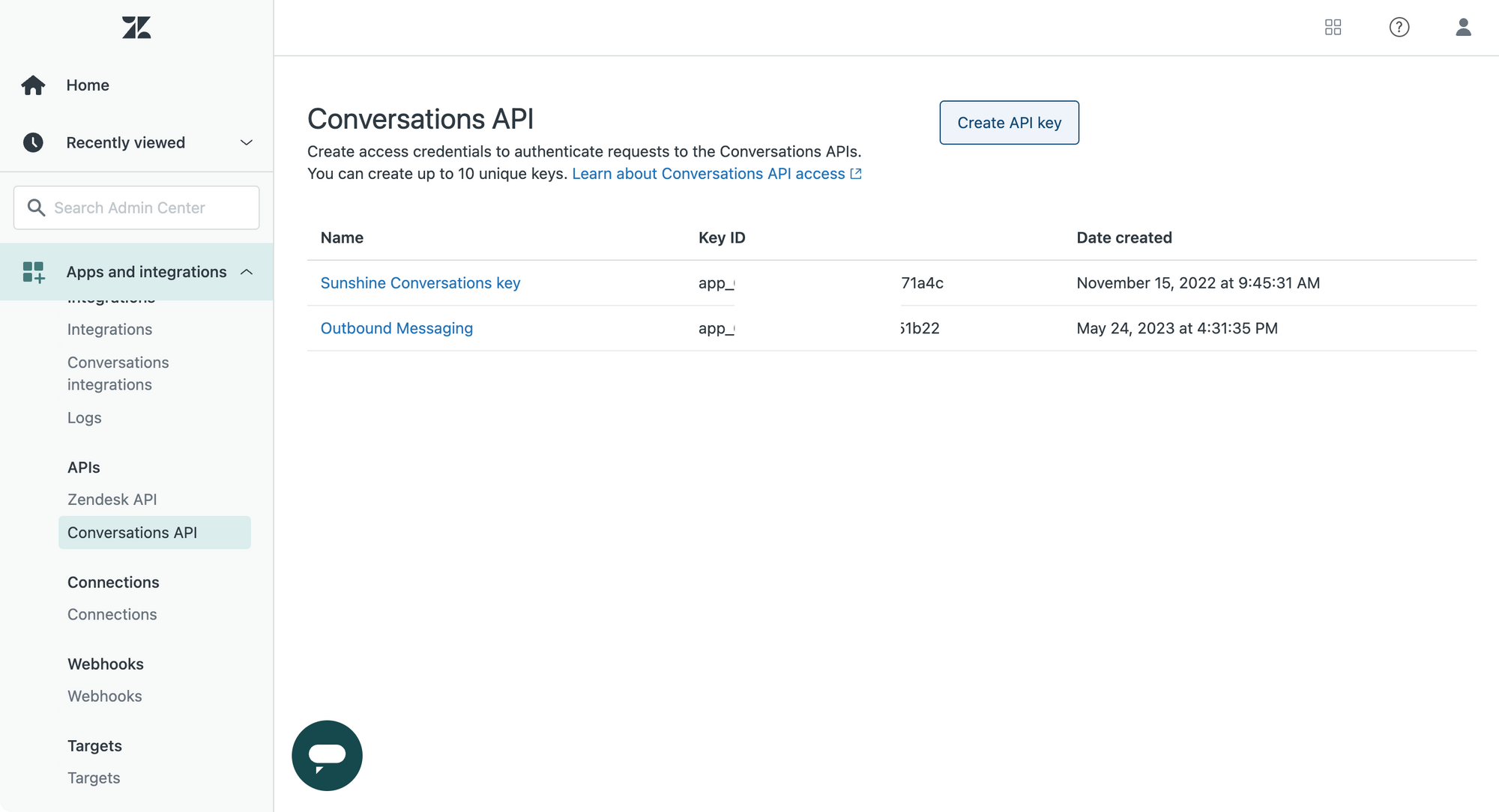Image resolution: width=1499 pixels, height=812 pixels.
Task: Click the Search Admin Center field
Action: click(136, 207)
